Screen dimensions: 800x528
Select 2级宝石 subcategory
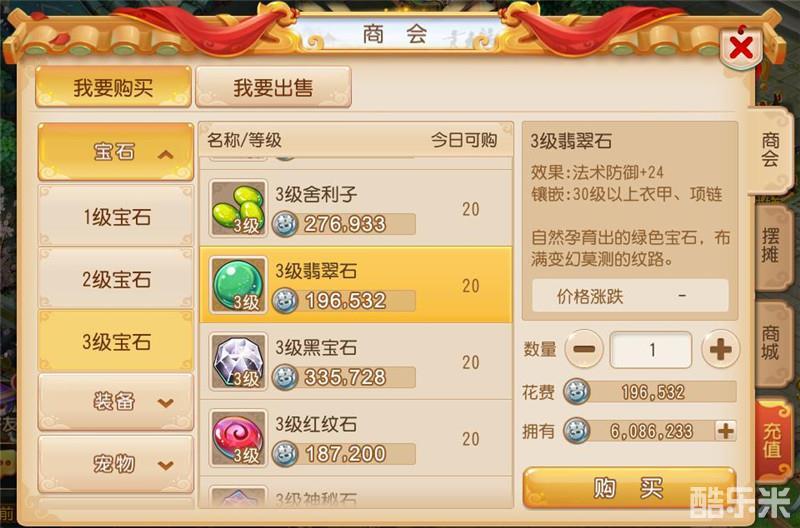(x=116, y=279)
